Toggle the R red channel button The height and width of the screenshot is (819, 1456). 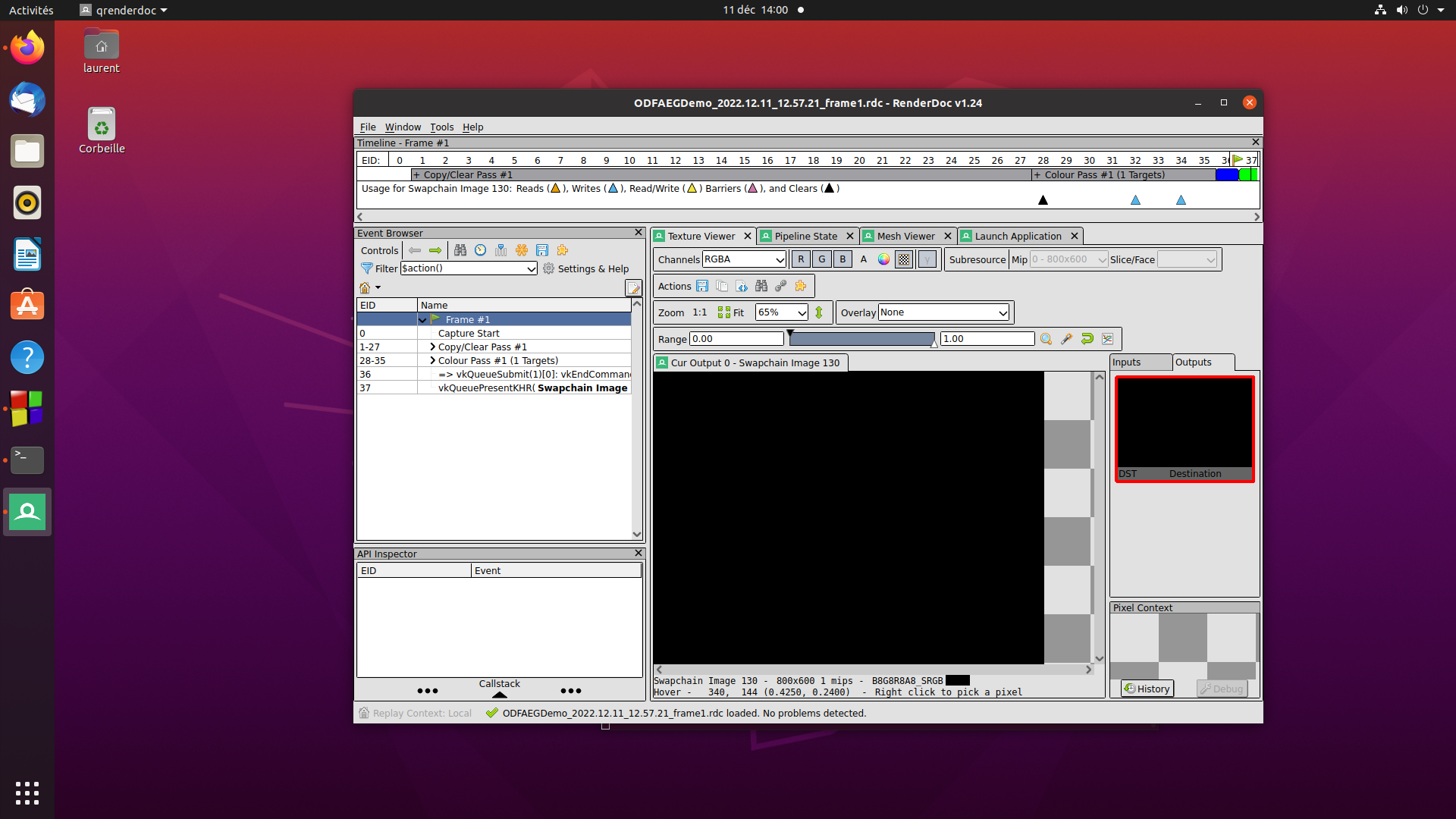[801, 259]
